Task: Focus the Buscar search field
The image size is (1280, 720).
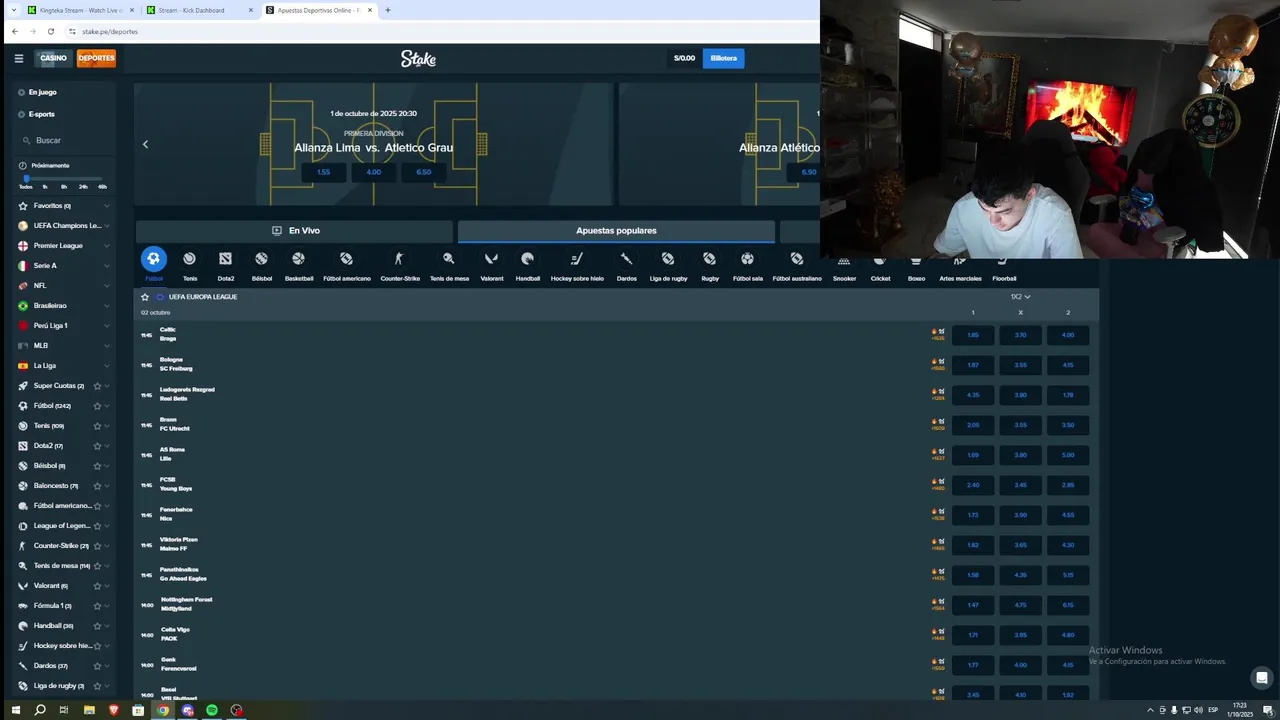Action: (65, 141)
